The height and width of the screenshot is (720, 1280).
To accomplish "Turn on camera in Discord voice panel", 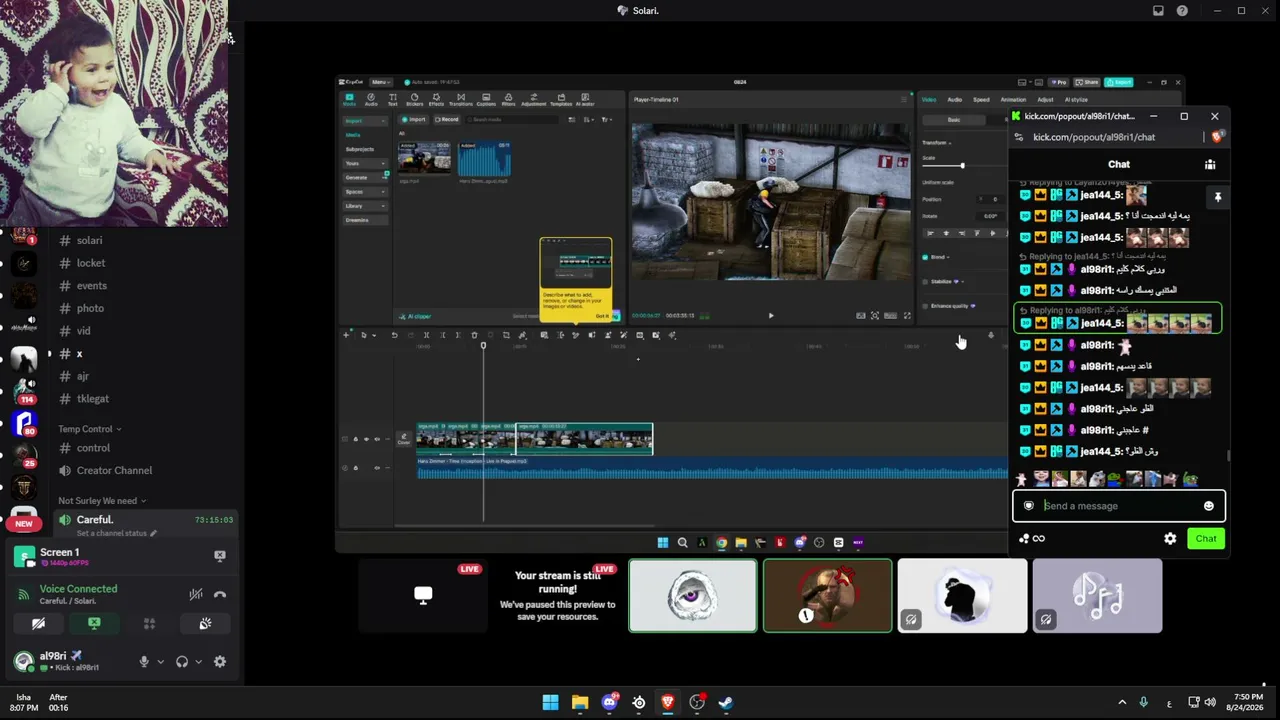I will coord(38,623).
